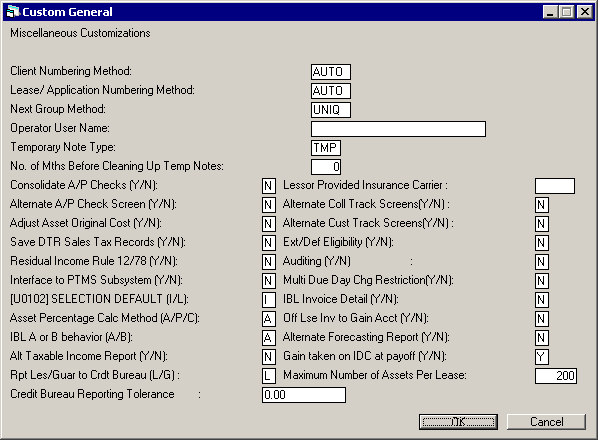The height and width of the screenshot is (440, 598).
Task: Select the Rpt Les/Guar to Crdt Bureau box
Action: [x=268, y=376]
